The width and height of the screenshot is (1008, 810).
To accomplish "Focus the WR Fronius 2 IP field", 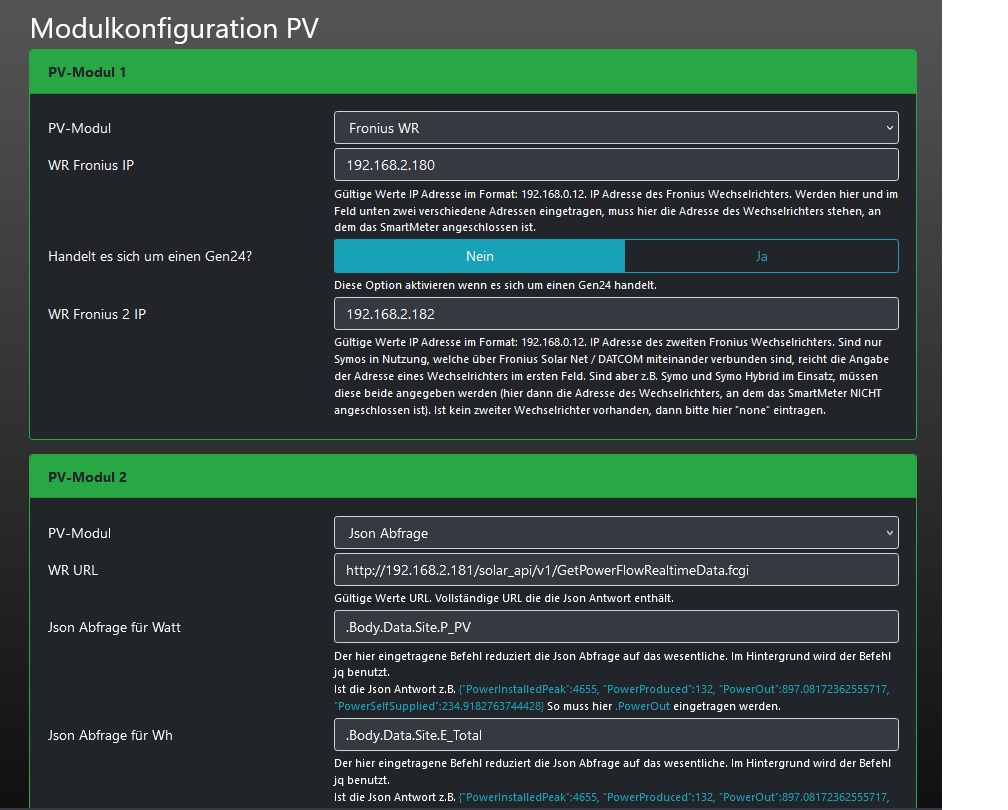I will 615,314.
